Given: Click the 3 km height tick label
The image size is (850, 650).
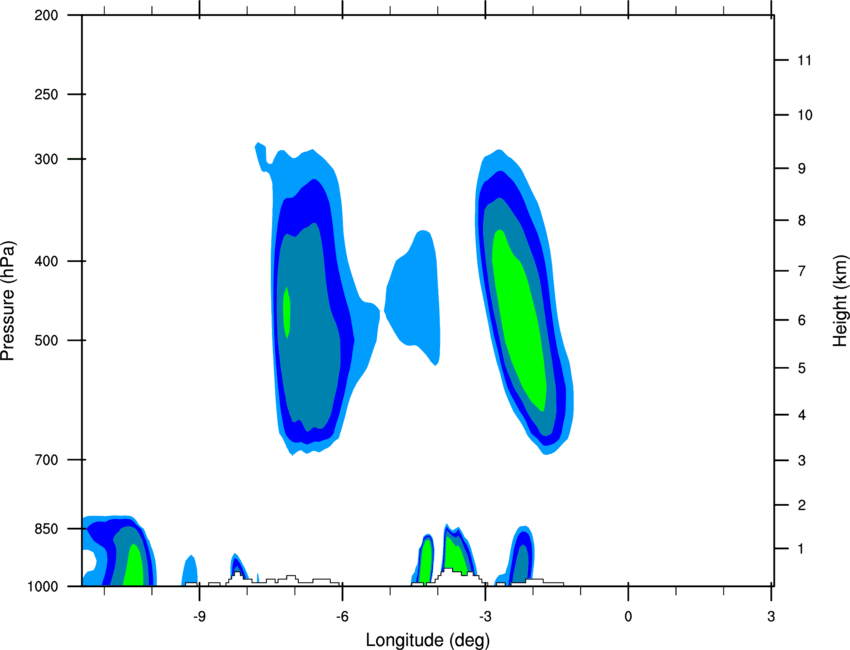Looking at the screenshot, I should coord(802,461).
